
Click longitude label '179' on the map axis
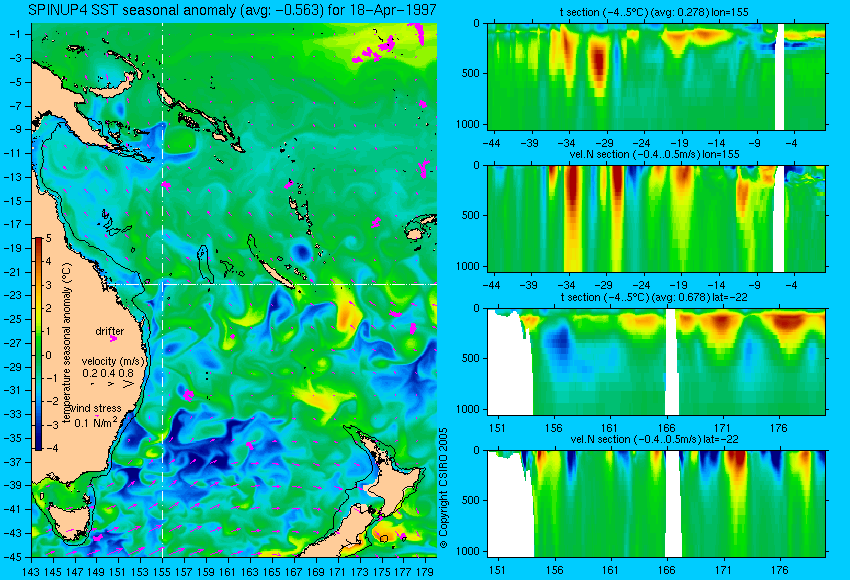[424, 571]
